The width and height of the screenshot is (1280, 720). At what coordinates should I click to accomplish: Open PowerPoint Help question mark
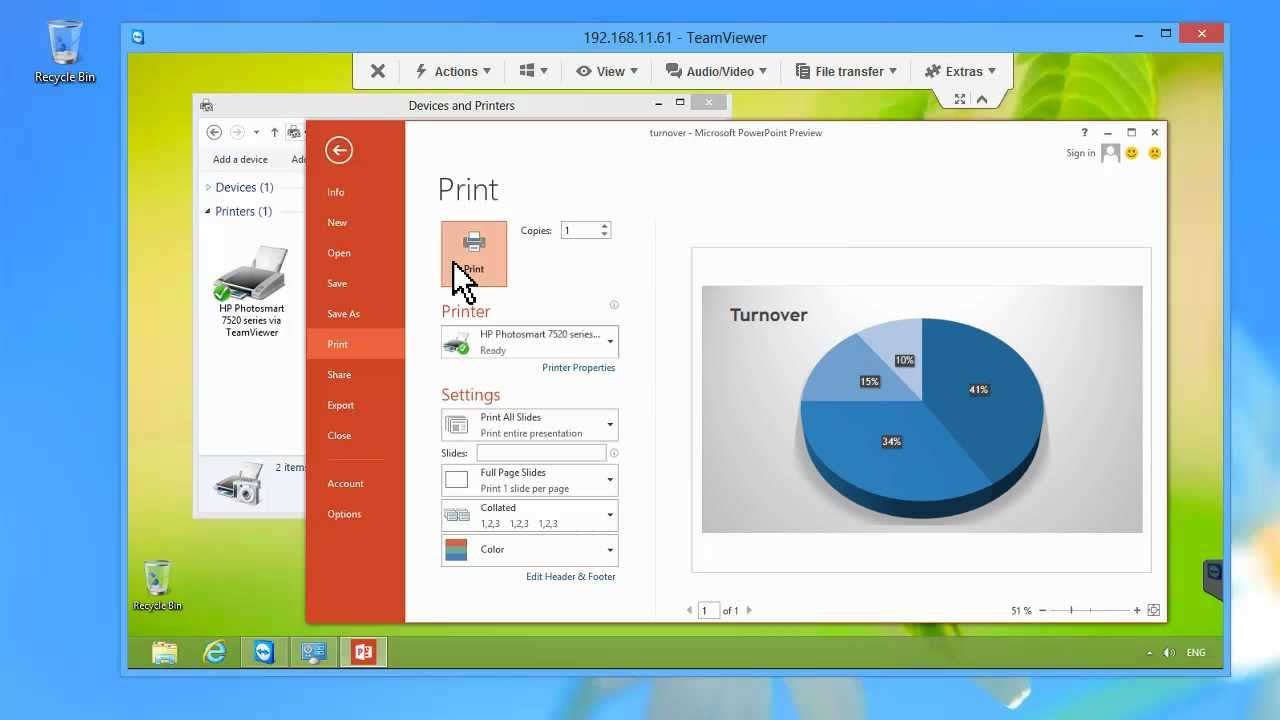coord(1084,132)
